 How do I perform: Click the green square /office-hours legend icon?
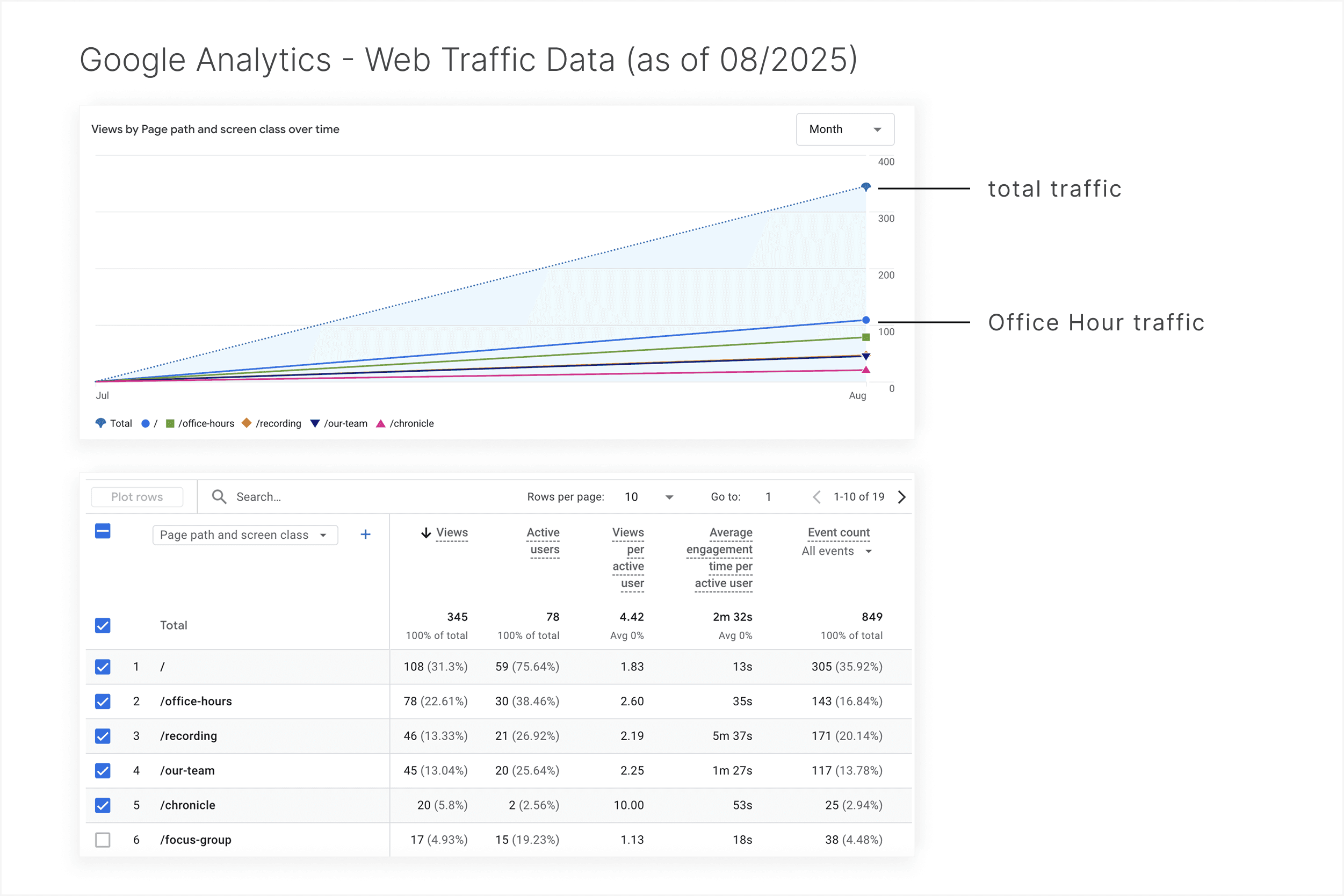pos(170,423)
